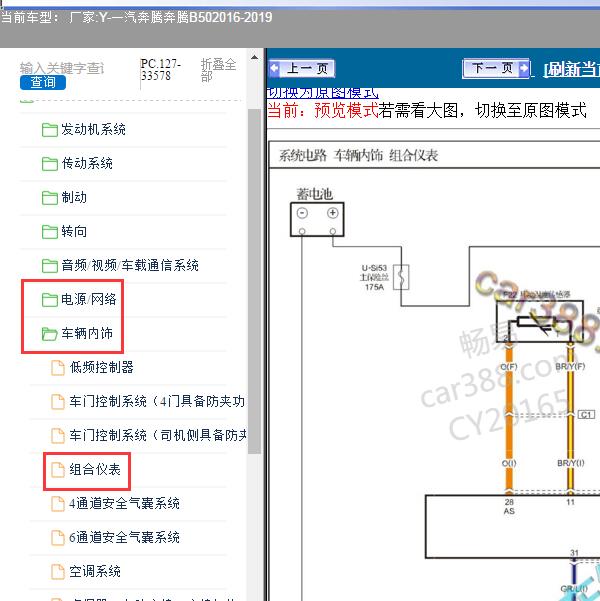This screenshot has width=600, height=601.
Task: Click page icon beside 车门控制系统（4门具备防夹功
Action: pos(58,402)
